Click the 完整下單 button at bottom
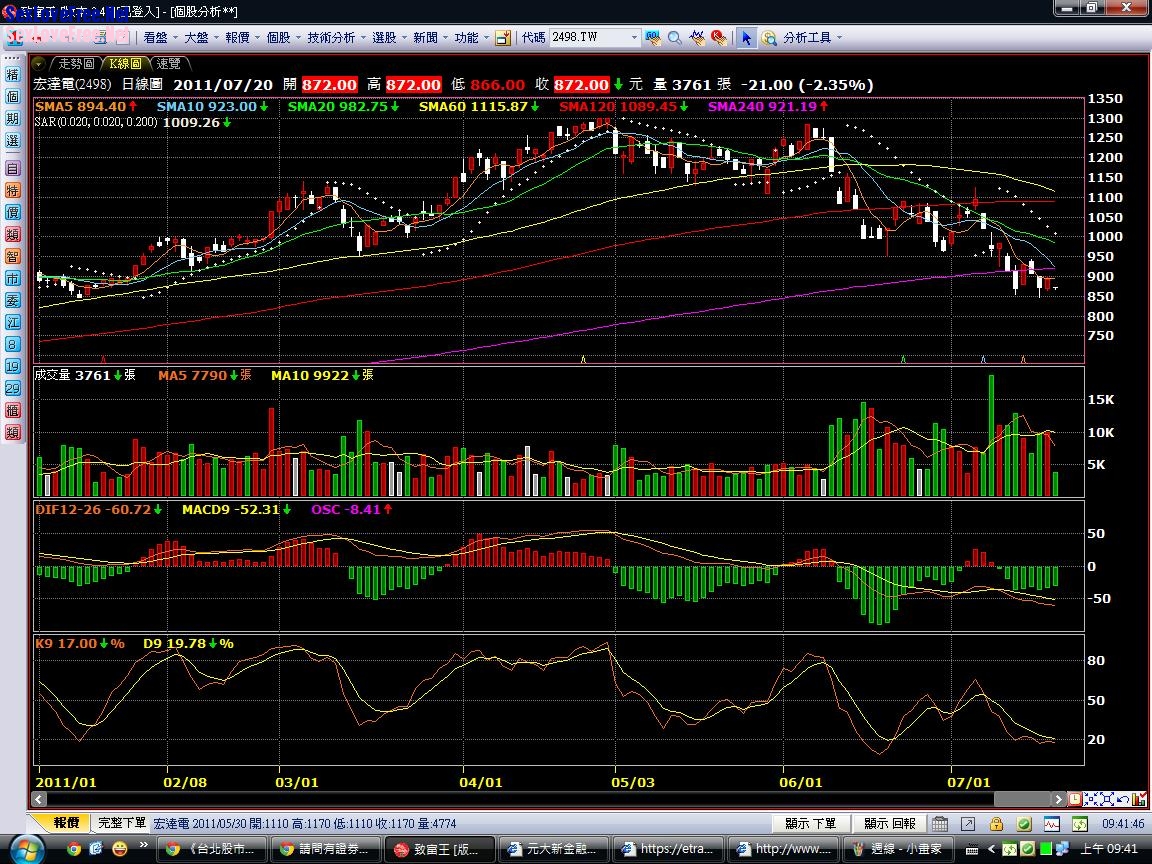 (x=121, y=824)
